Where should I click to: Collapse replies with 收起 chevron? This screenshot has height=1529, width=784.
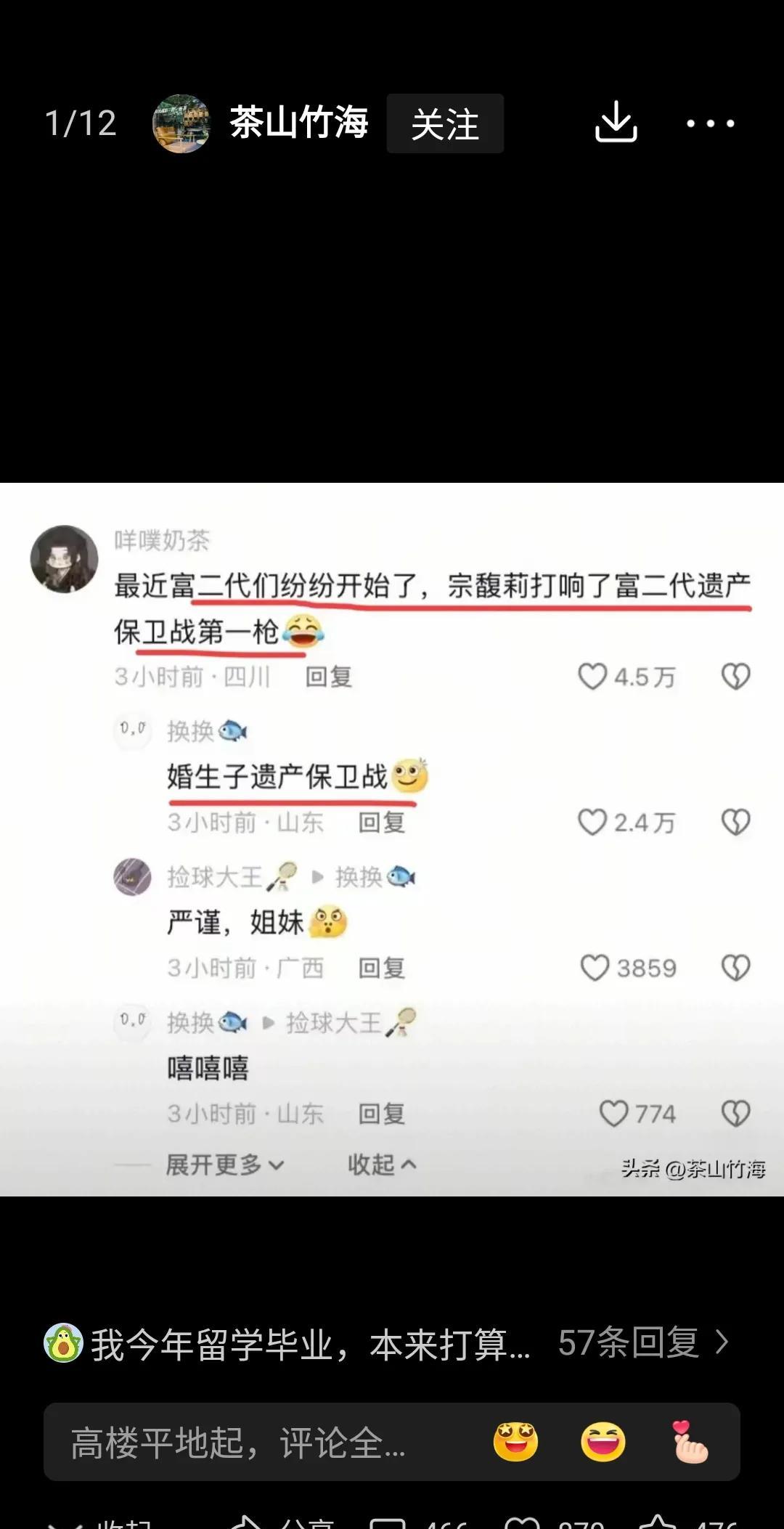[382, 1165]
